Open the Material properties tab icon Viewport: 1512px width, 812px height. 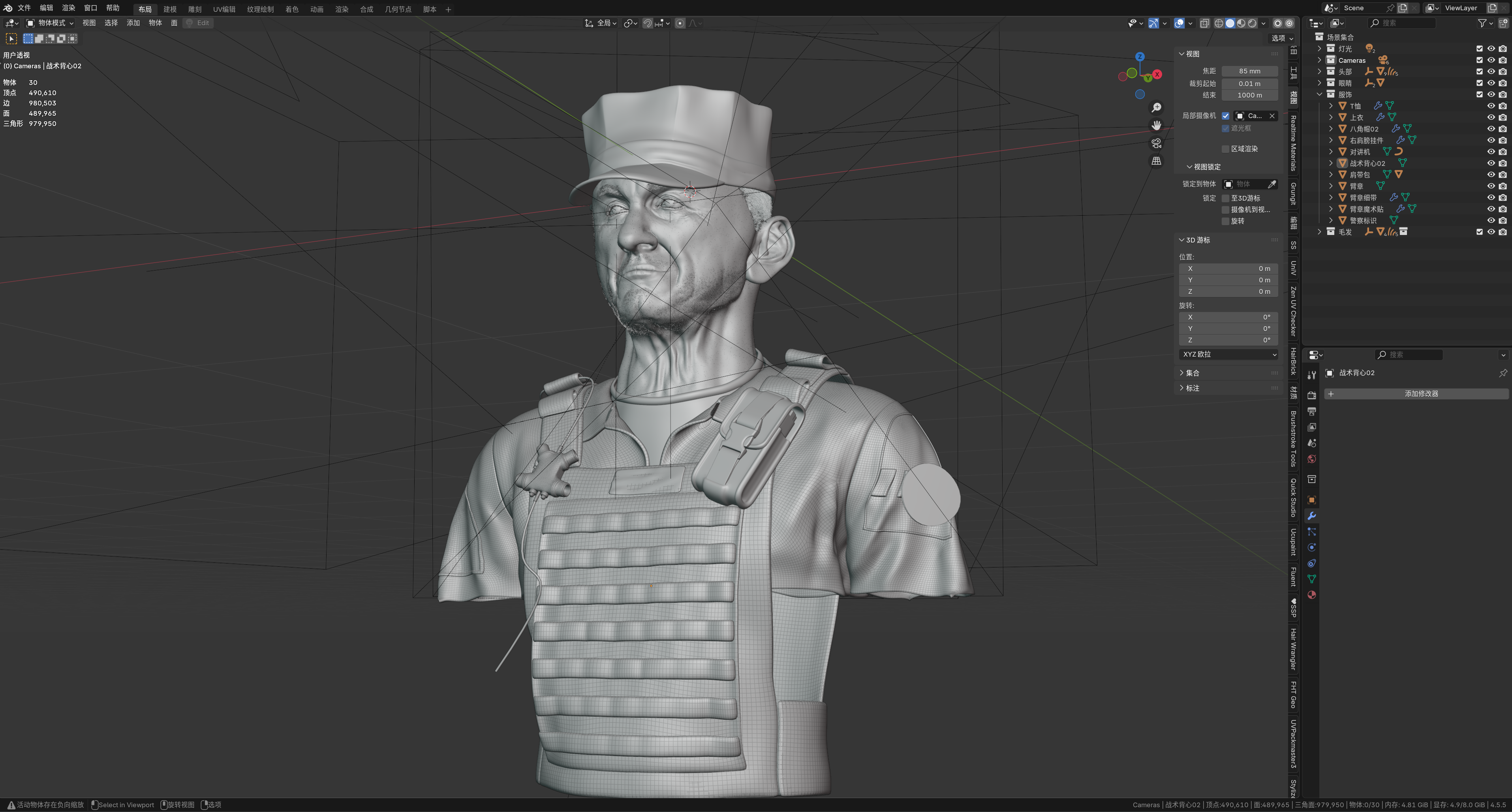click(1311, 595)
